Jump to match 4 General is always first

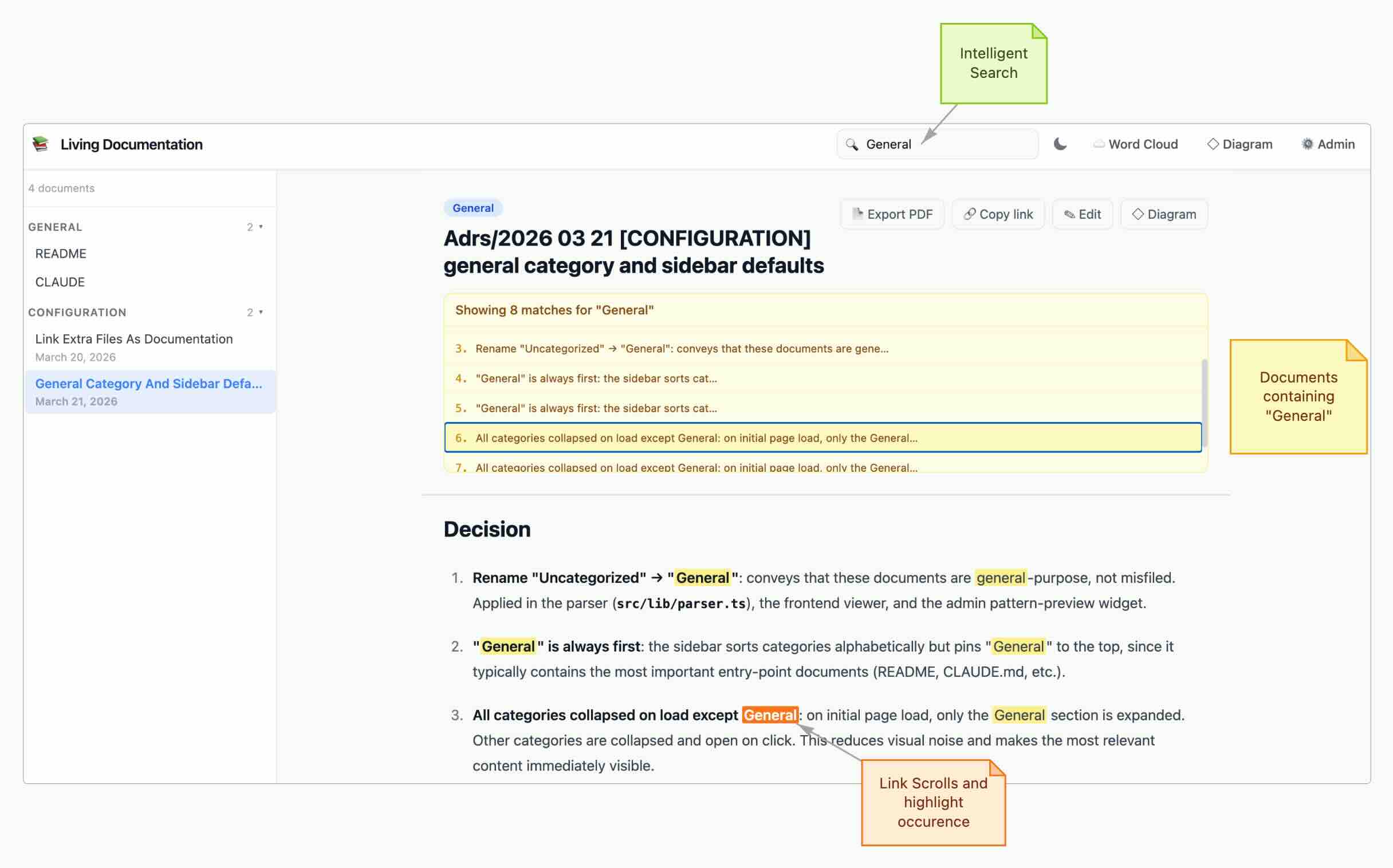click(x=823, y=378)
